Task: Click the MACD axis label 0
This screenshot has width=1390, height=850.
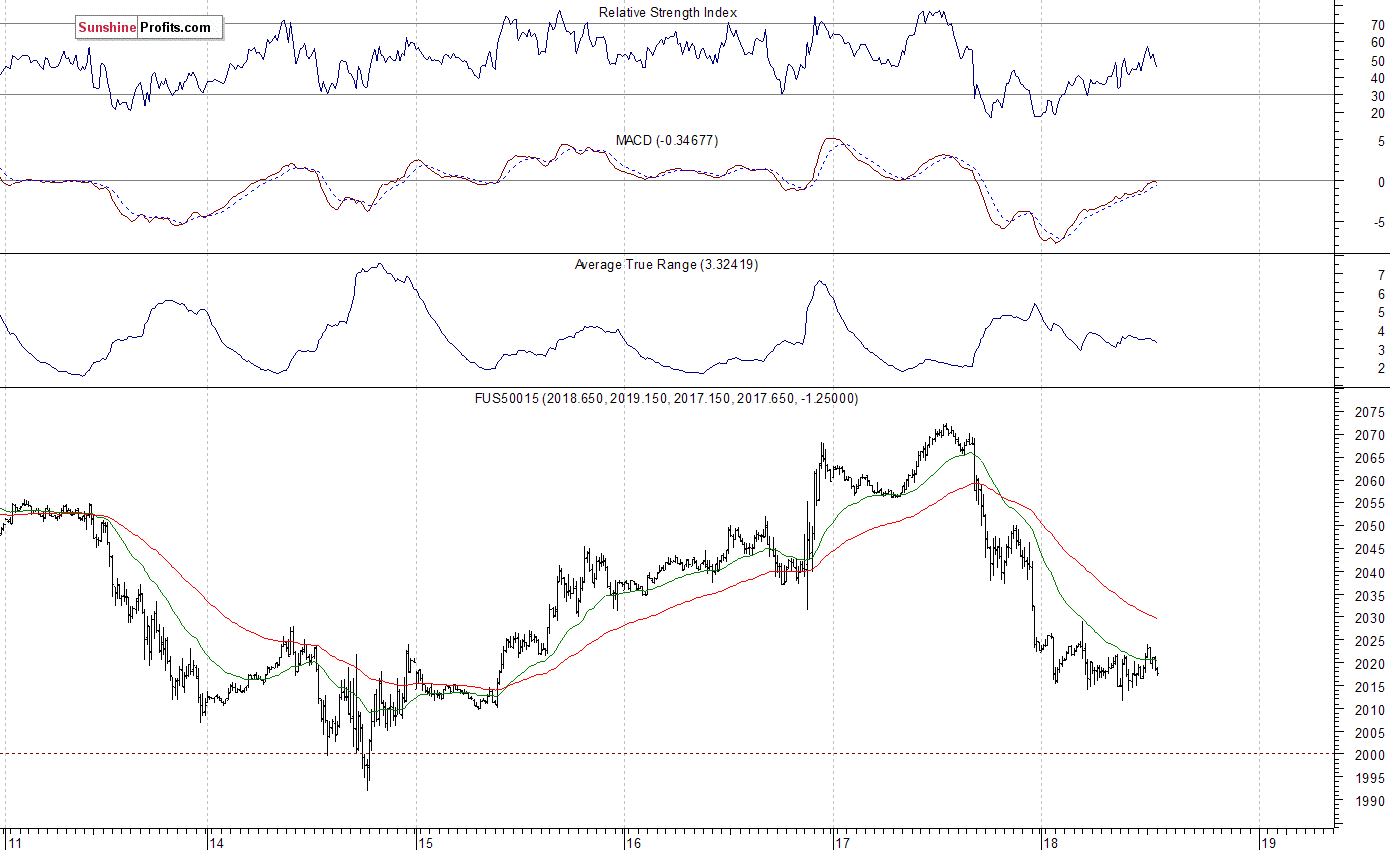Action: coord(1381,183)
